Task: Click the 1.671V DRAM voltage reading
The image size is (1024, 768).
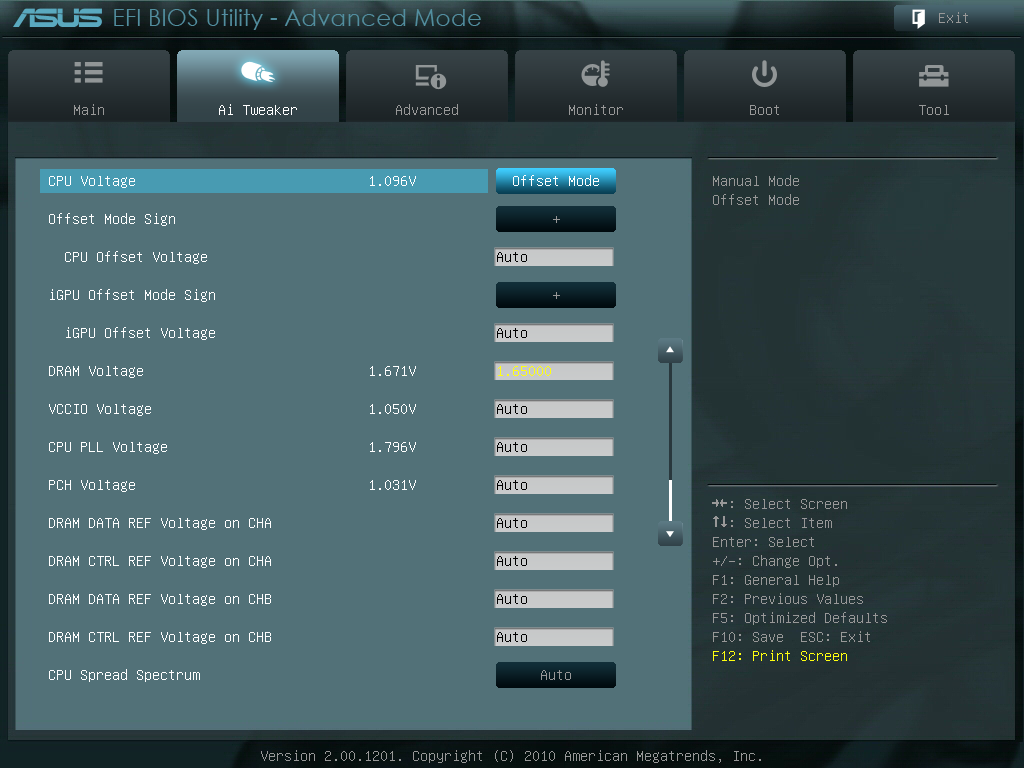Action: pyautogui.click(x=392, y=371)
